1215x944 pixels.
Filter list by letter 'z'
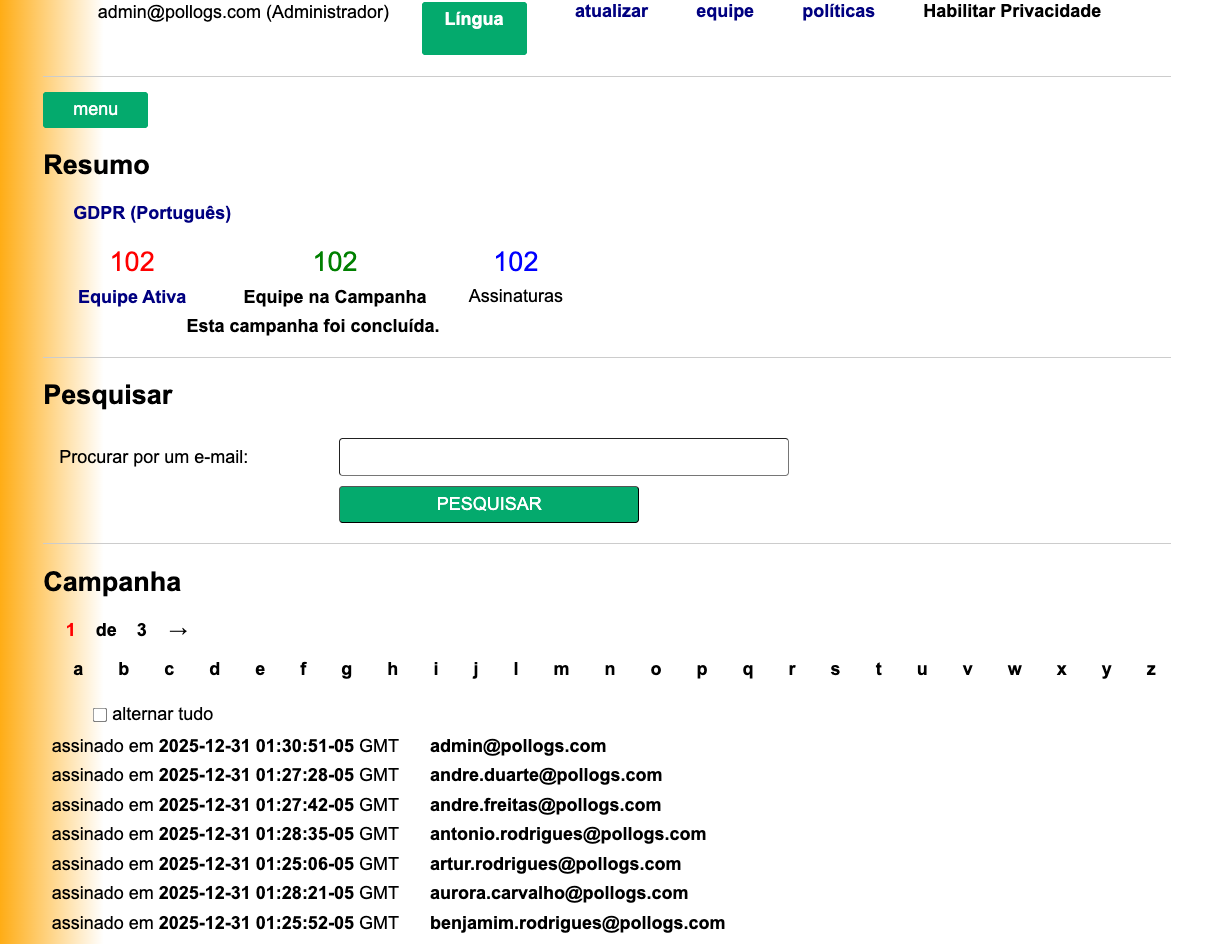(x=1151, y=670)
